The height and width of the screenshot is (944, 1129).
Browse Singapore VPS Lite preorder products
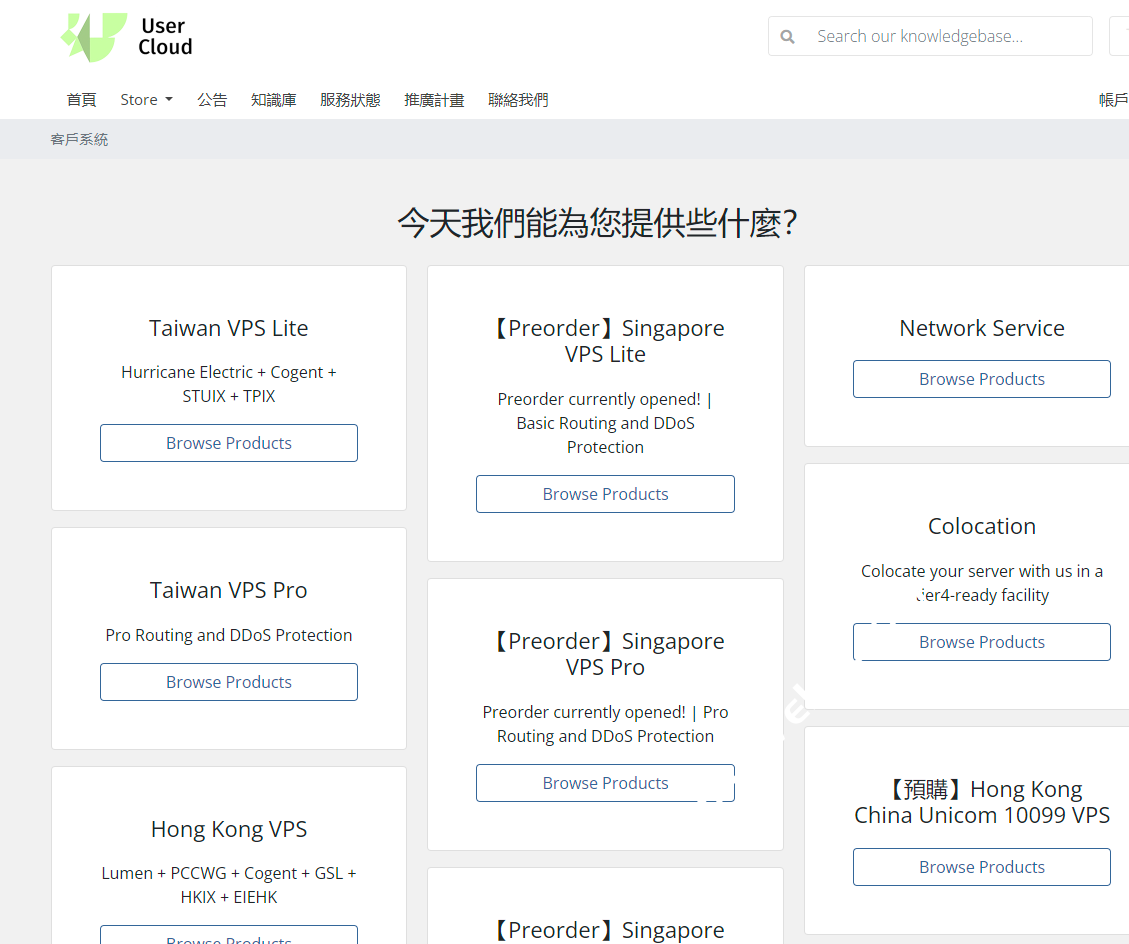(x=605, y=494)
